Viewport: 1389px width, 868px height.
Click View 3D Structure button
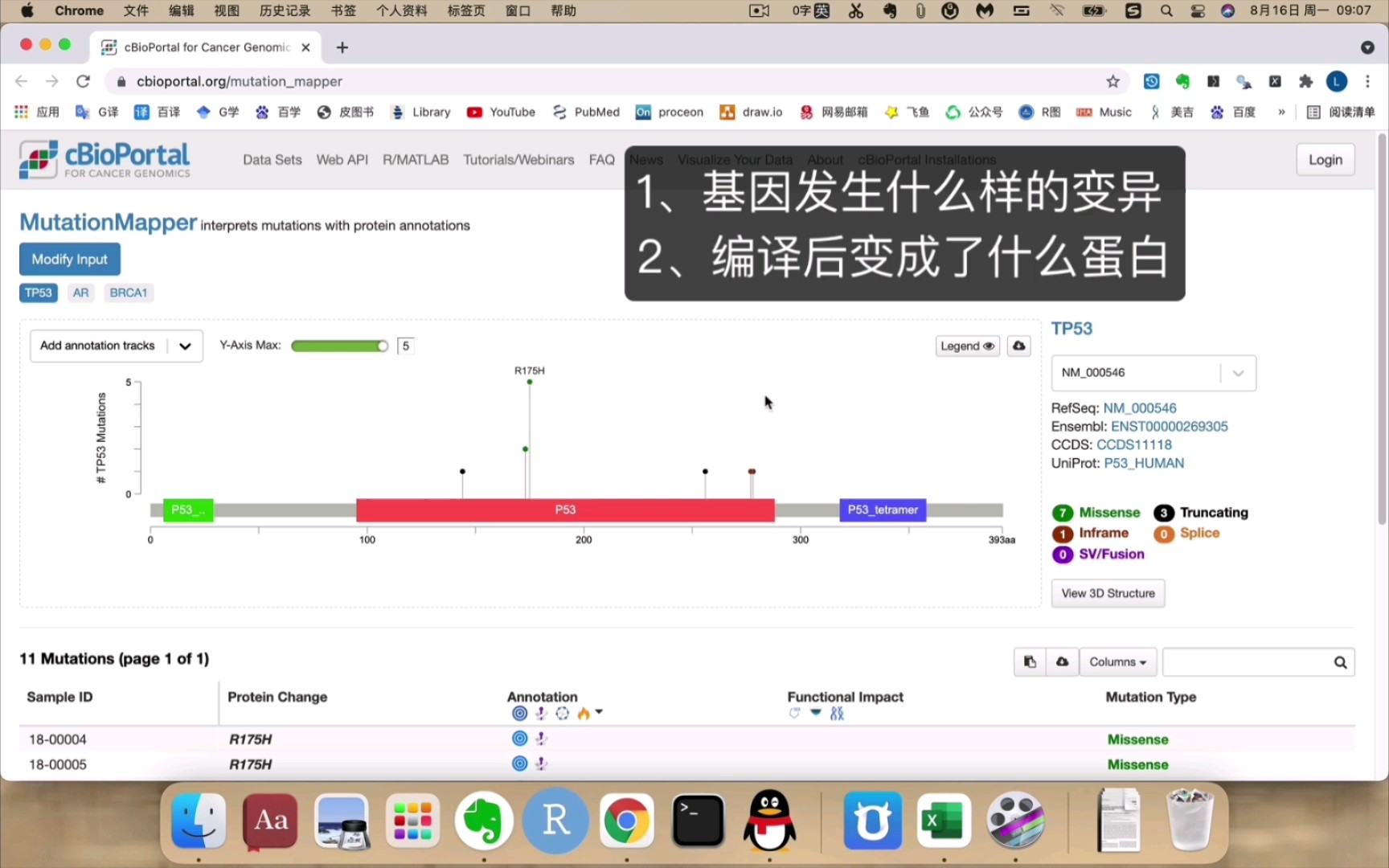[1108, 593]
